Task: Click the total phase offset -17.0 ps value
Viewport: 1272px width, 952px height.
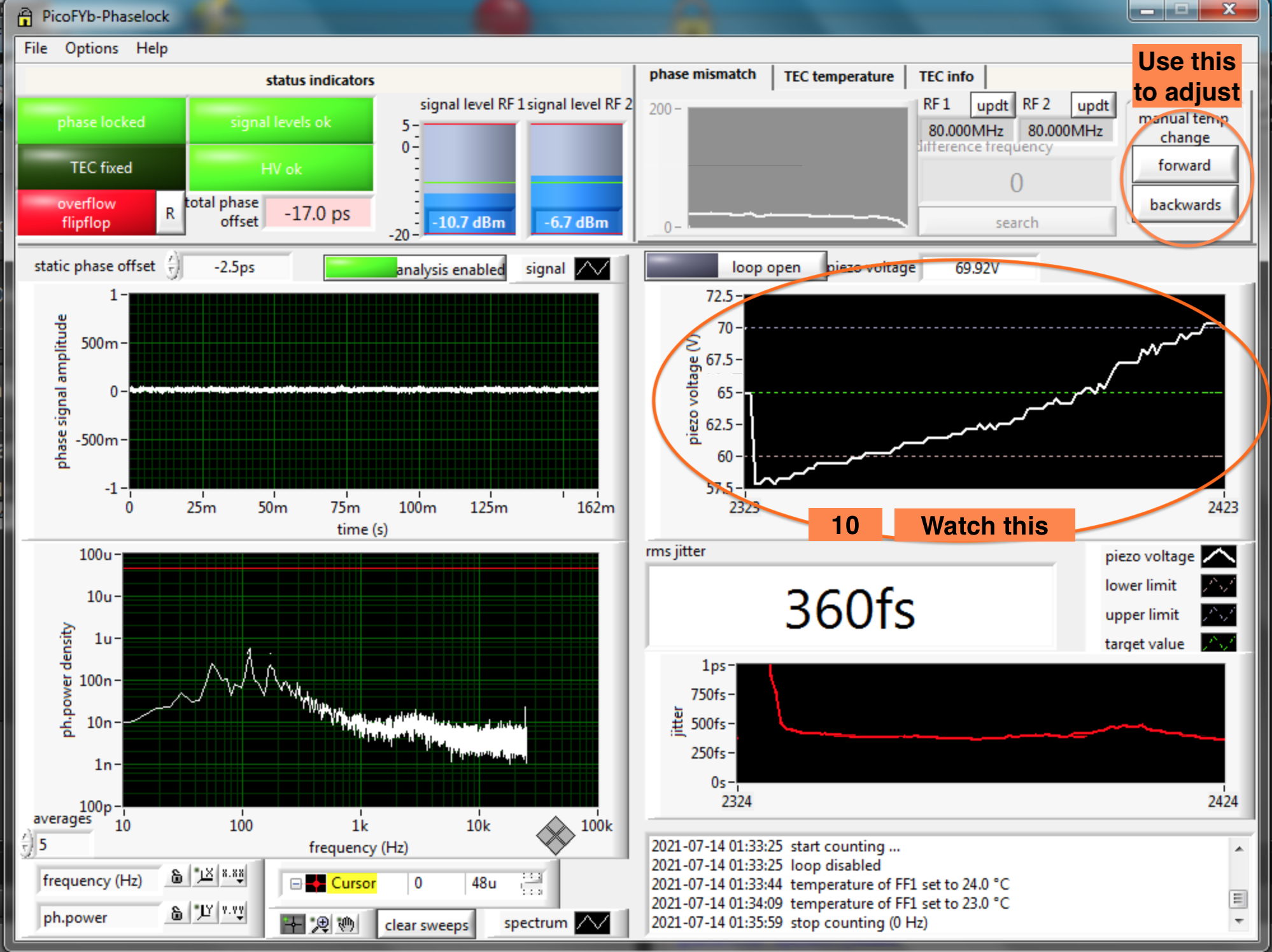Action: tap(317, 213)
